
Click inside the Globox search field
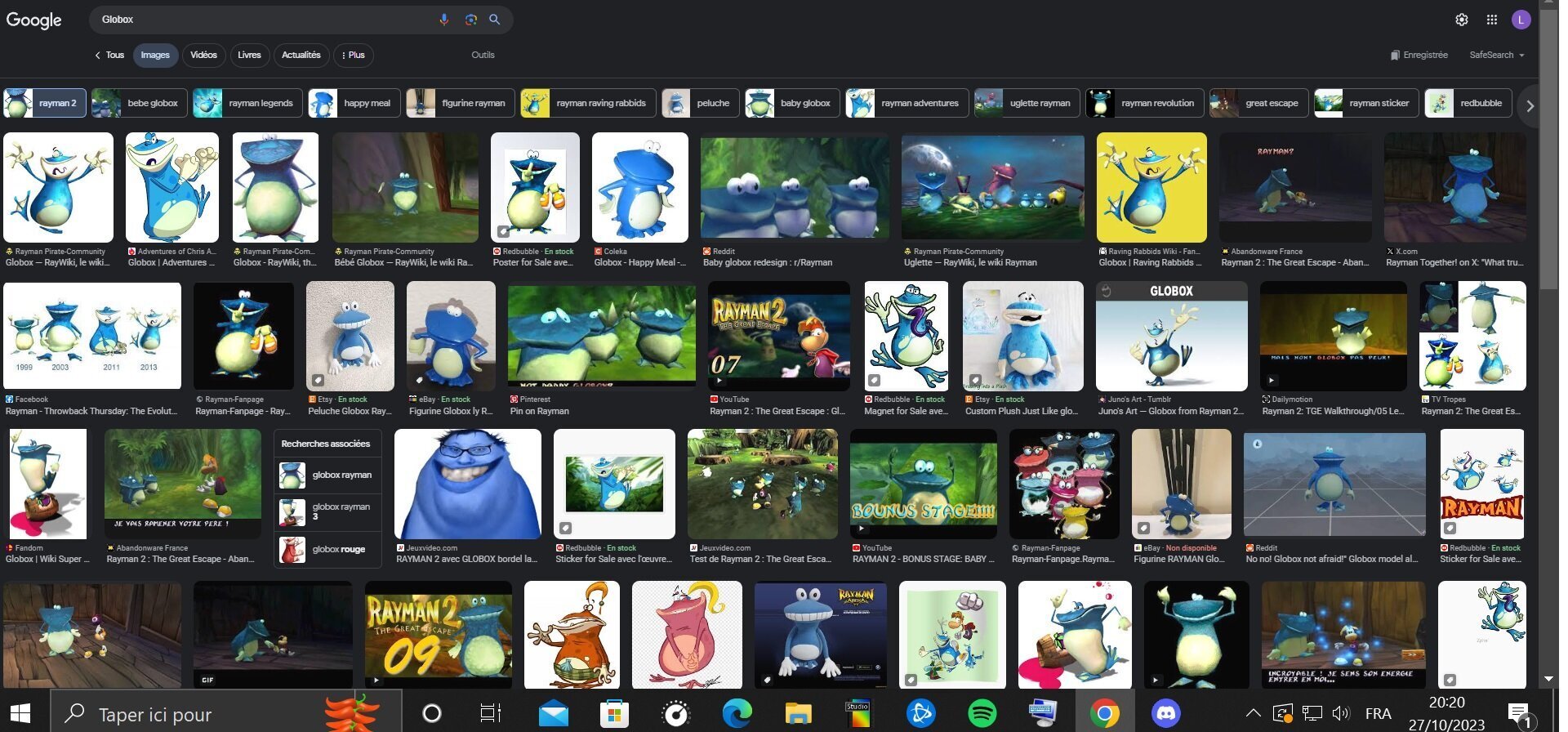tap(265, 20)
